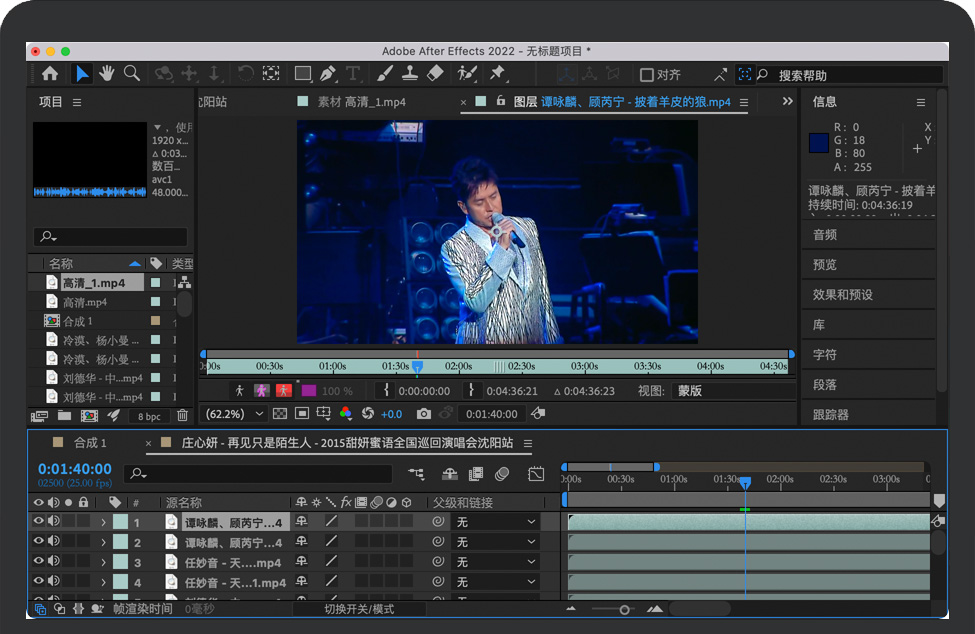Open the Graph Editor in timeline
This screenshot has width=975, height=634.
point(536,473)
